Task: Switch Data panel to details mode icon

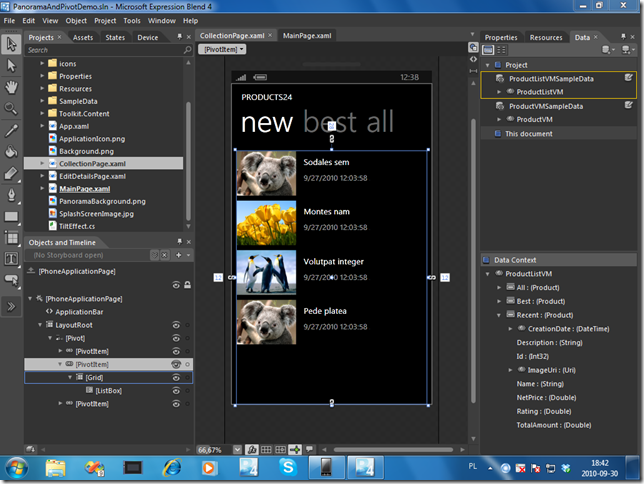Action: [501, 50]
